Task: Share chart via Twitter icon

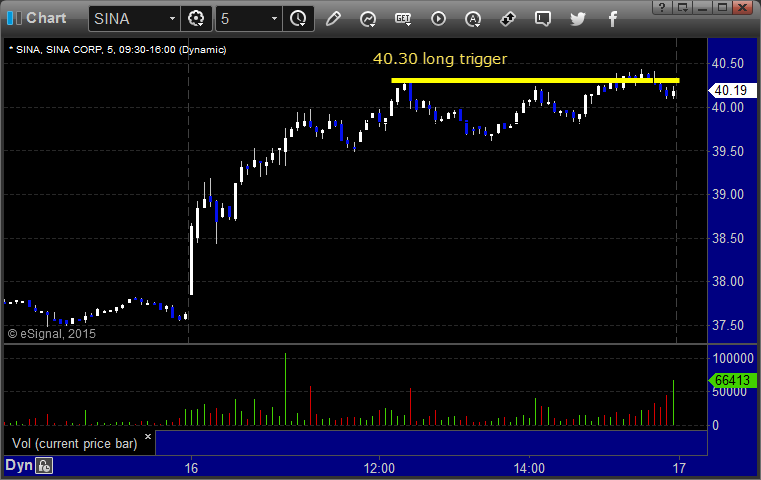Action: [x=578, y=19]
